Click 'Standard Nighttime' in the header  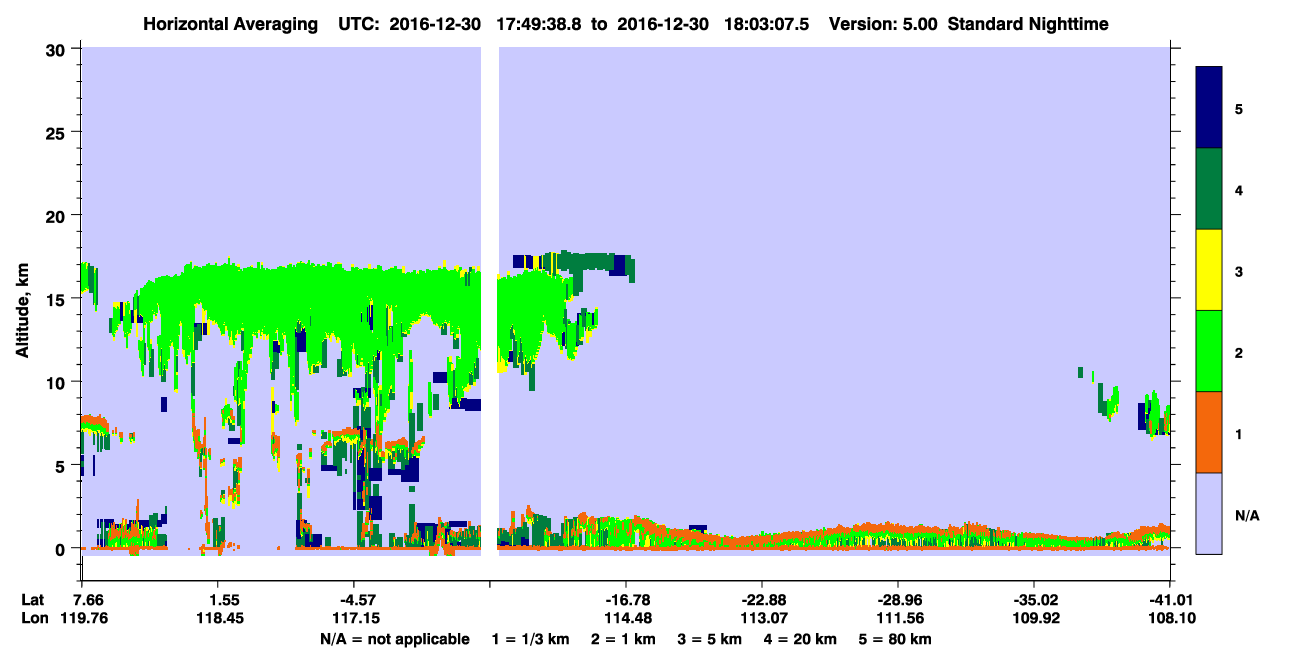(1028, 24)
